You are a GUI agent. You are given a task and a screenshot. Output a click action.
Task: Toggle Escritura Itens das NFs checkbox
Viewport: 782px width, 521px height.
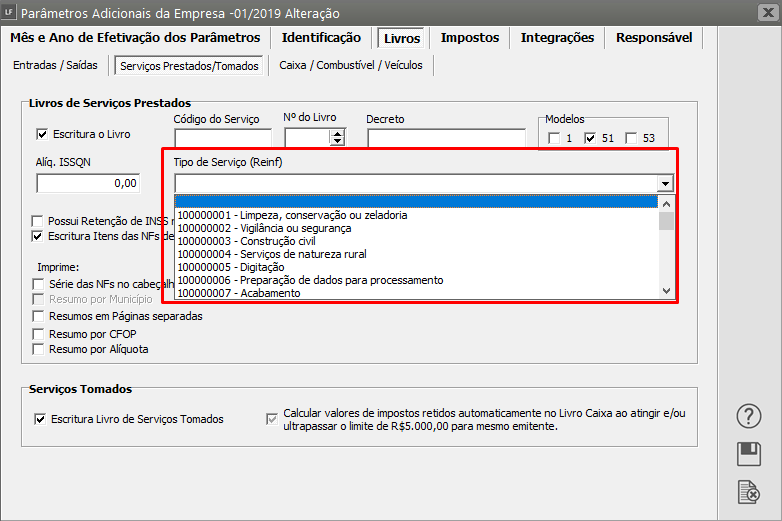click(x=37, y=236)
